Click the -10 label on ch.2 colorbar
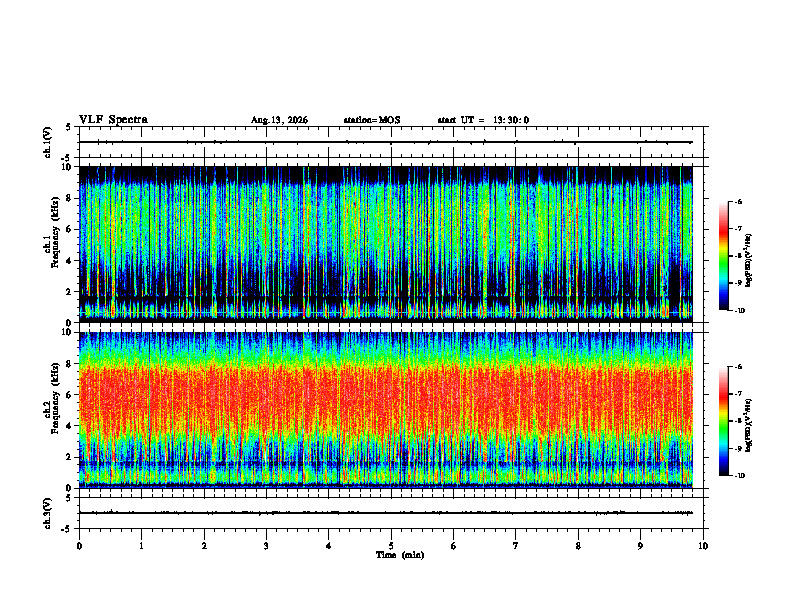 [x=739, y=475]
